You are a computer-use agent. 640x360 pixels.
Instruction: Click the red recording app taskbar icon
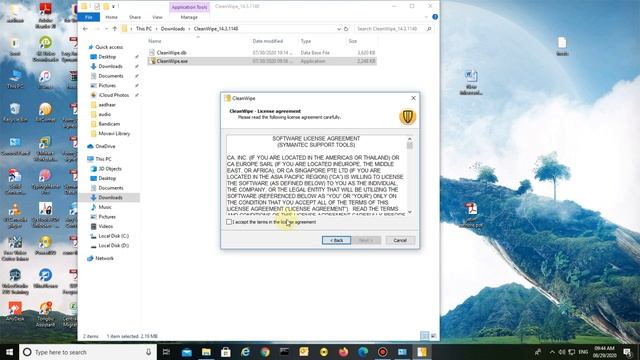pos(382,352)
